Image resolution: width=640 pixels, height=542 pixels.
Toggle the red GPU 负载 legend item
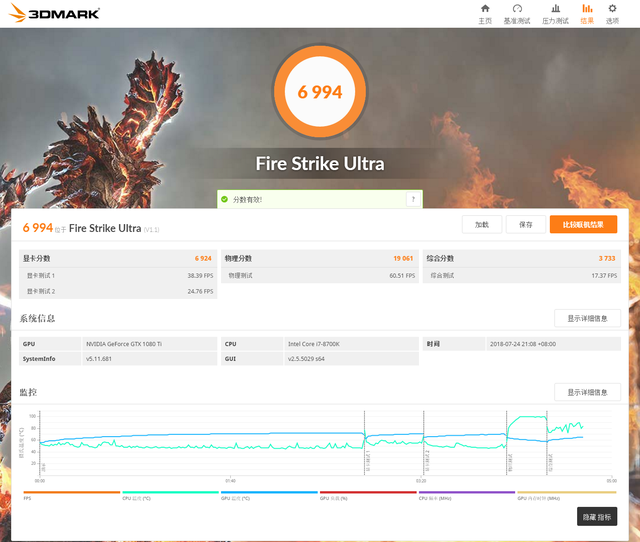tap(368, 495)
